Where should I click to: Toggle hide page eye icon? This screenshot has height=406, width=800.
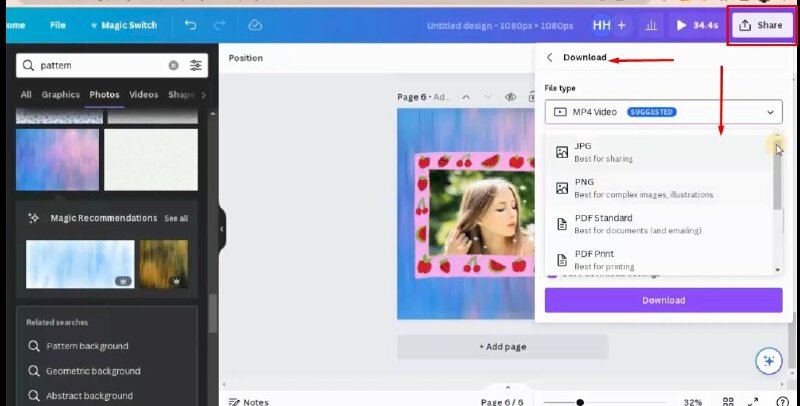click(x=510, y=97)
